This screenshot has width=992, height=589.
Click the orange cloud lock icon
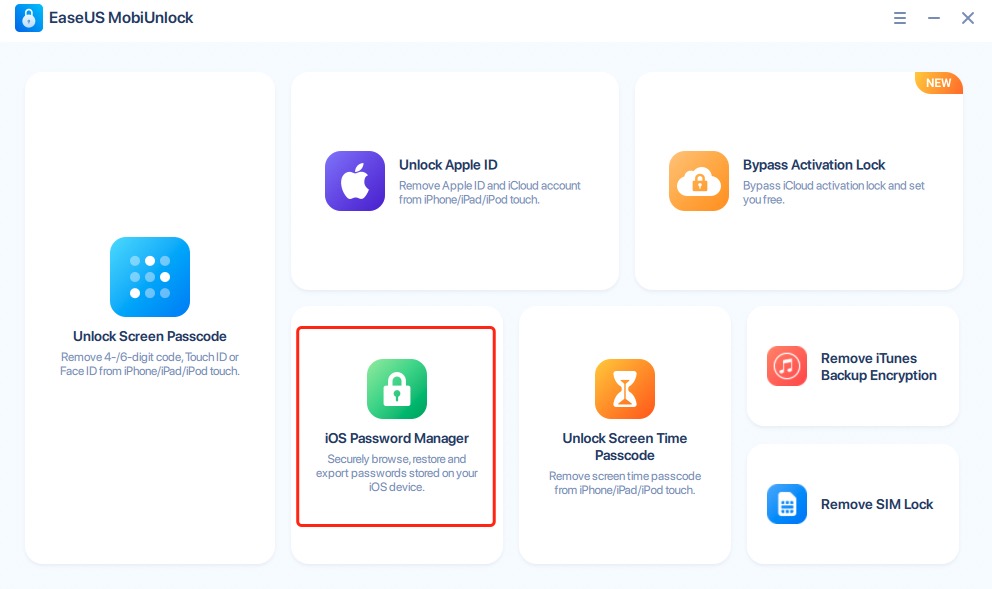tap(699, 181)
